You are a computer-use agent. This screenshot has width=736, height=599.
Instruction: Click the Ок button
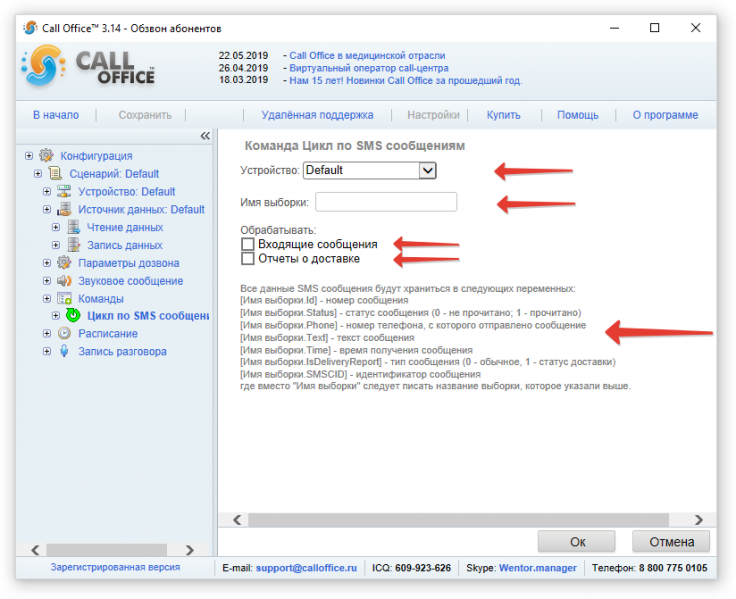(x=577, y=542)
